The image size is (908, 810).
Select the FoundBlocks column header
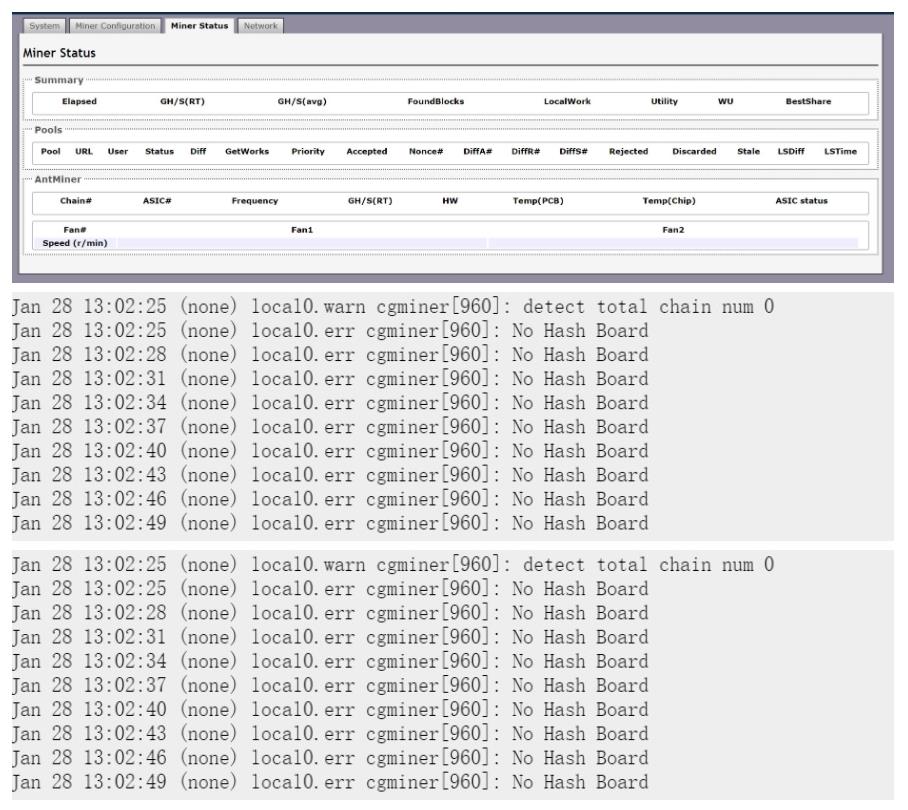point(435,101)
